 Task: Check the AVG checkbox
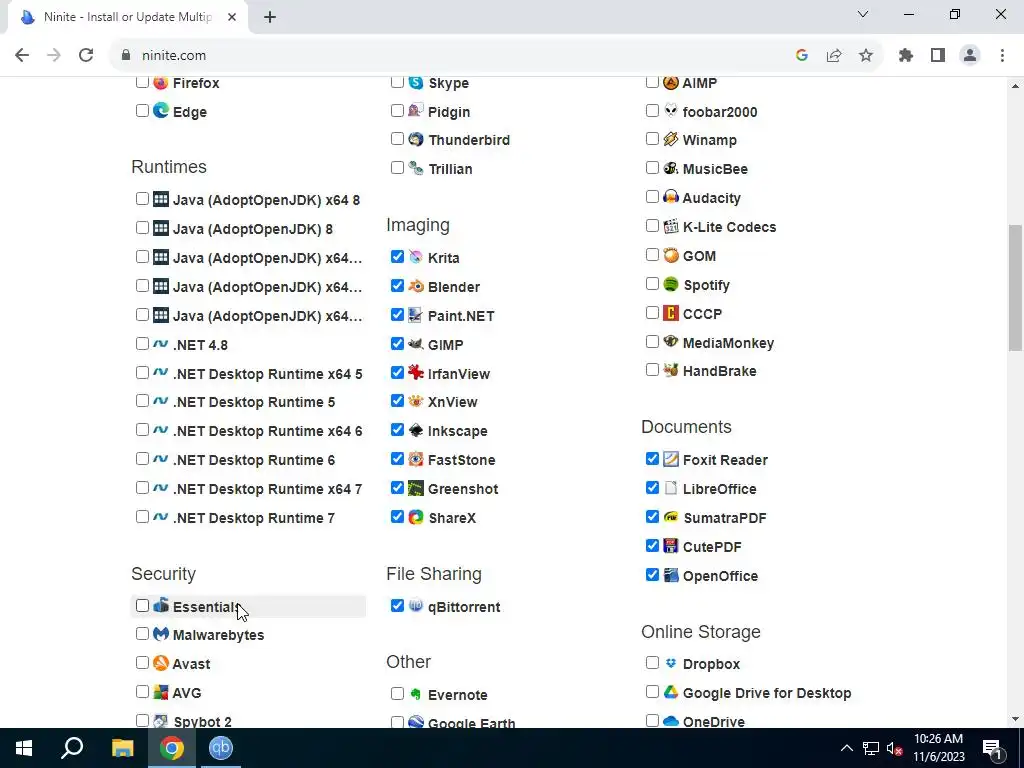[142, 692]
